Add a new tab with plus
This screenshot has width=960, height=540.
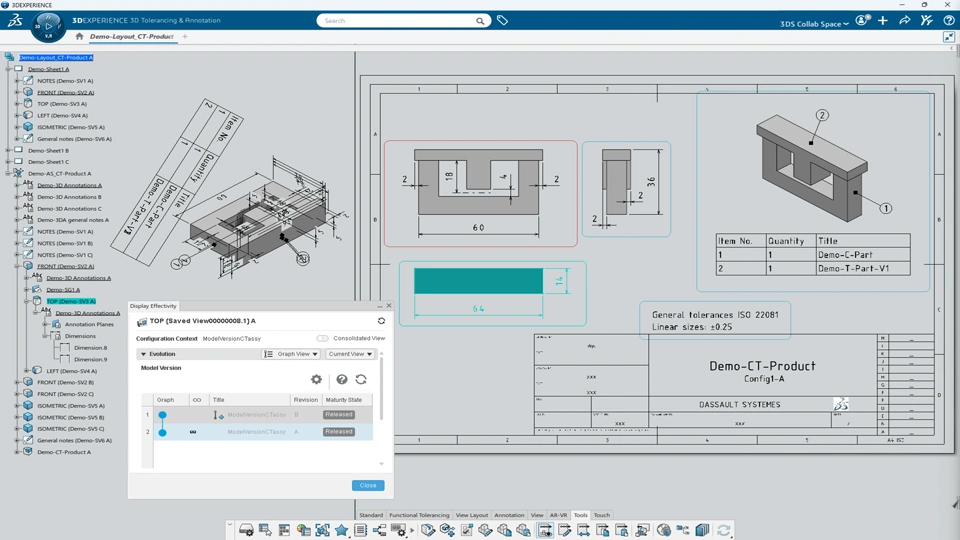185,37
